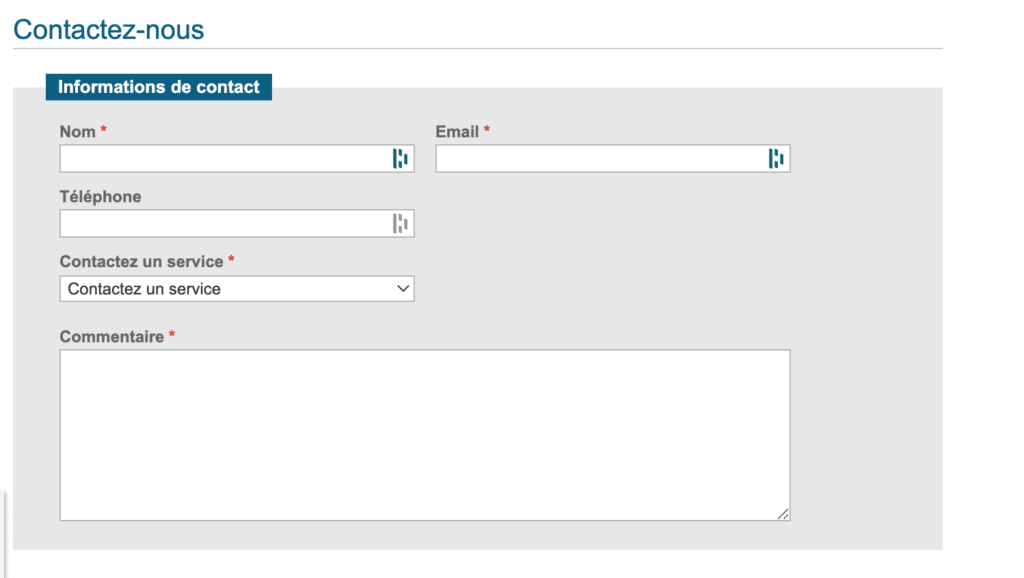The height and width of the screenshot is (578, 1024).
Task: Click the Nom field label
Action: pyautogui.click(x=78, y=132)
